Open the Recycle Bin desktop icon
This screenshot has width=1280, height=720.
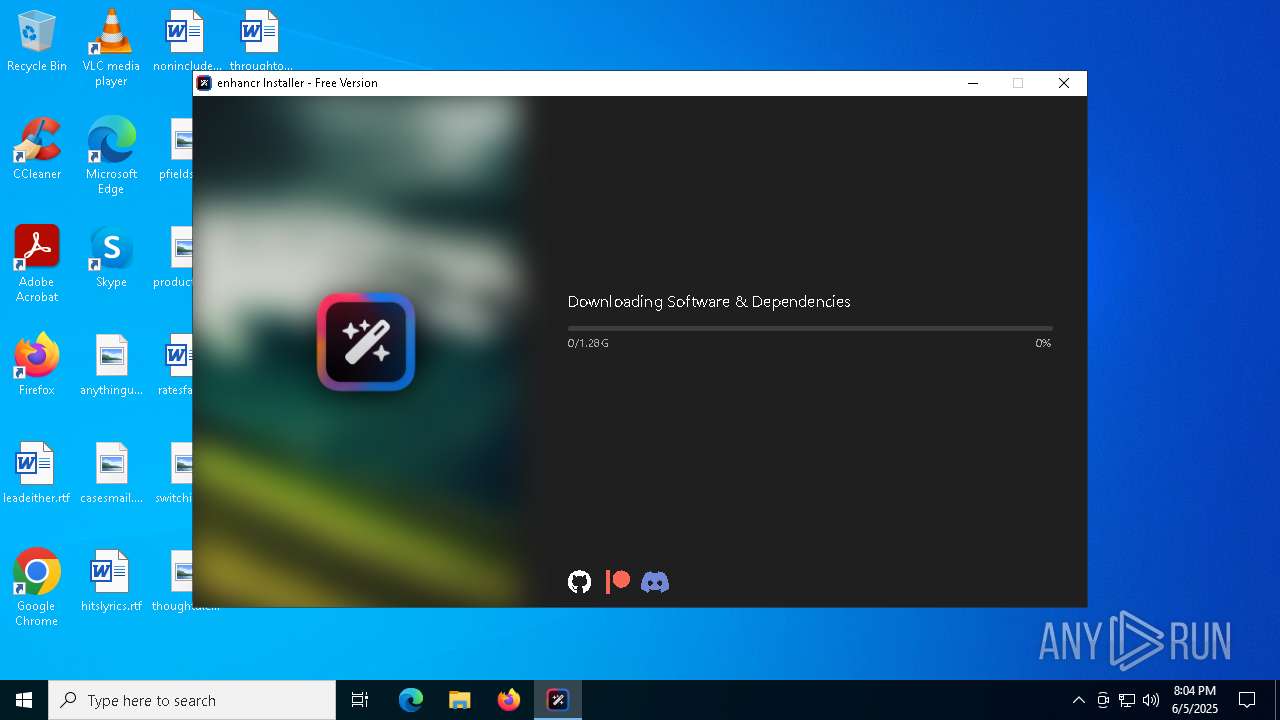pyautogui.click(x=37, y=42)
